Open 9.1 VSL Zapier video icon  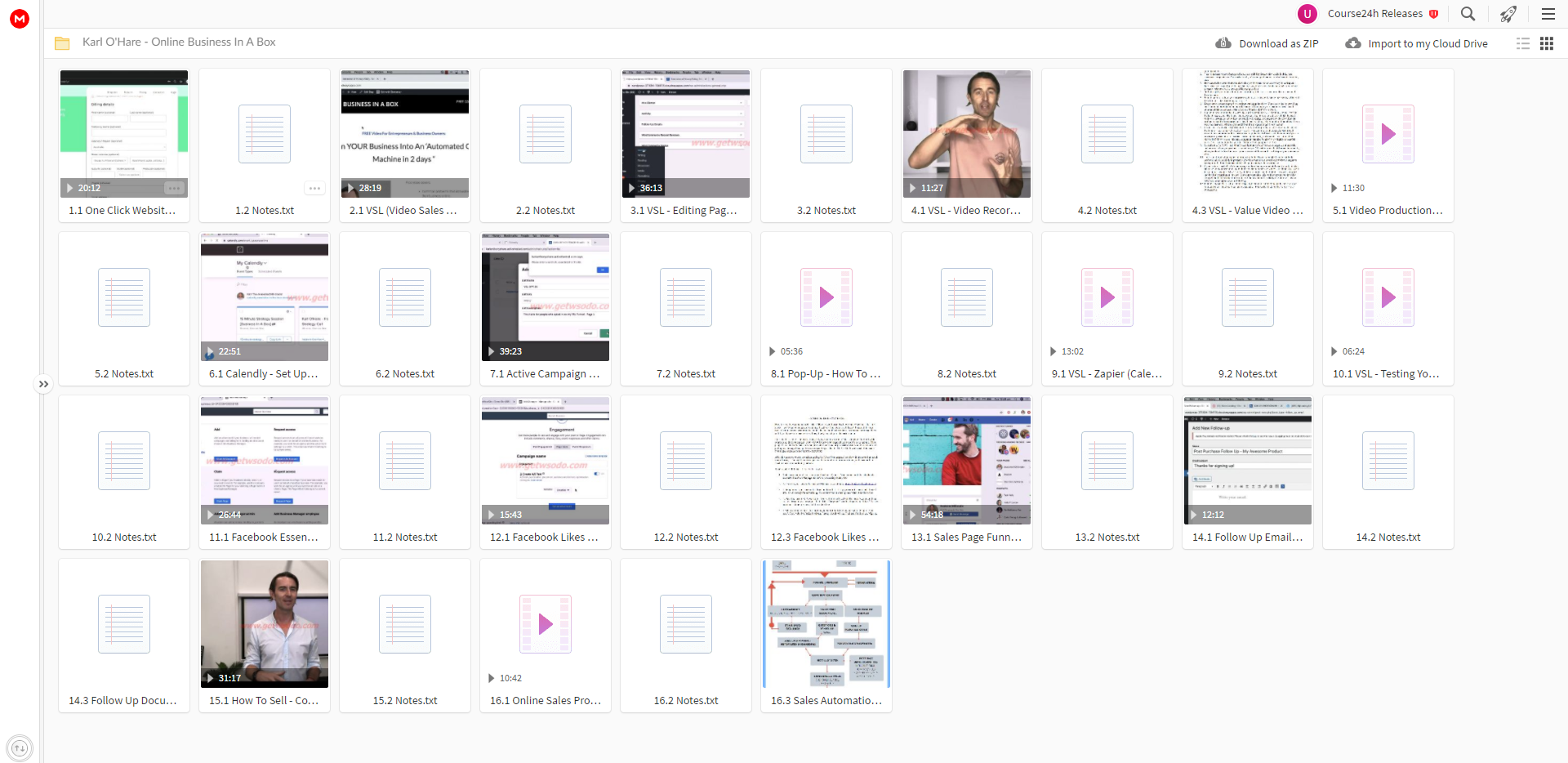point(1107,297)
